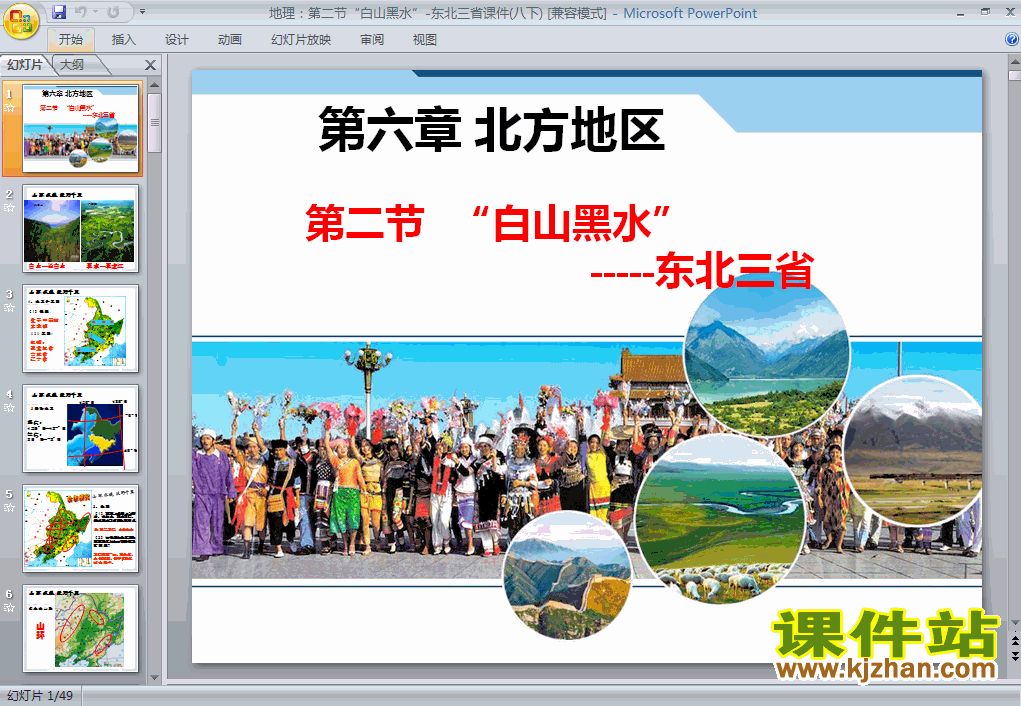The image size is (1021, 706).
Task: Click slide editor scroll up arrow
Action: point(1014,63)
